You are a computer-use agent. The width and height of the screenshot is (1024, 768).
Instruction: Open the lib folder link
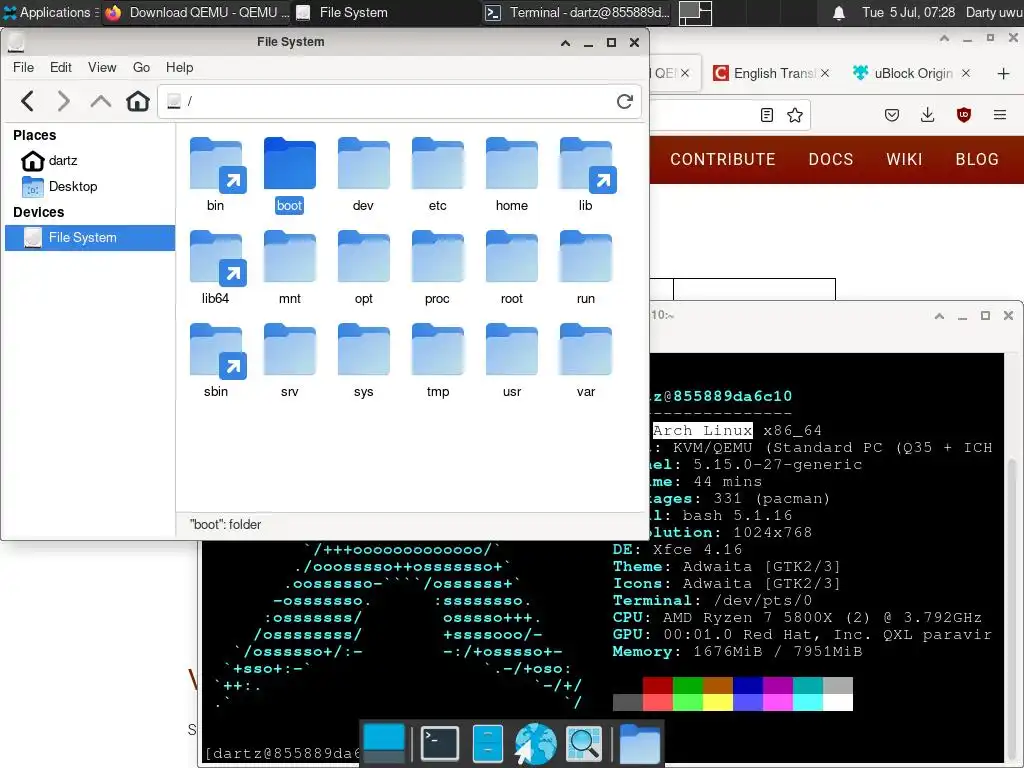(x=586, y=175)
